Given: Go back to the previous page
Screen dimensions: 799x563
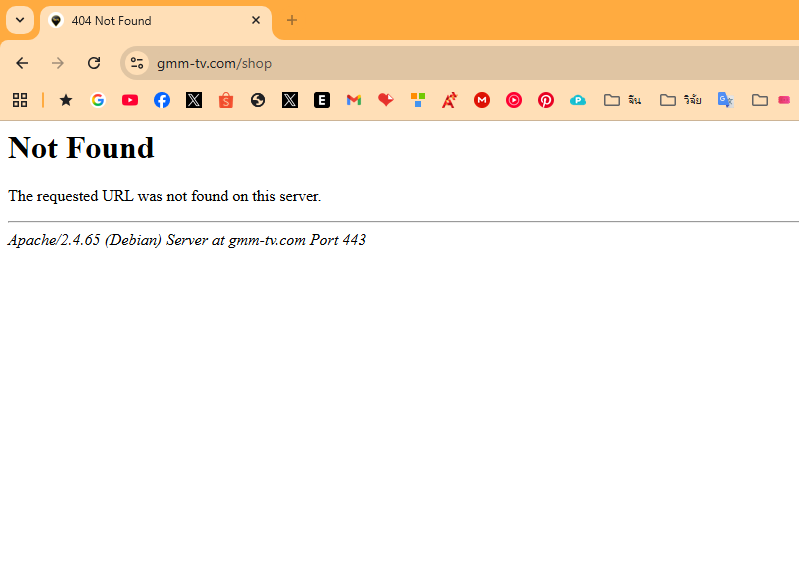Looking at the screenshot, I should (x=22, y=63).
